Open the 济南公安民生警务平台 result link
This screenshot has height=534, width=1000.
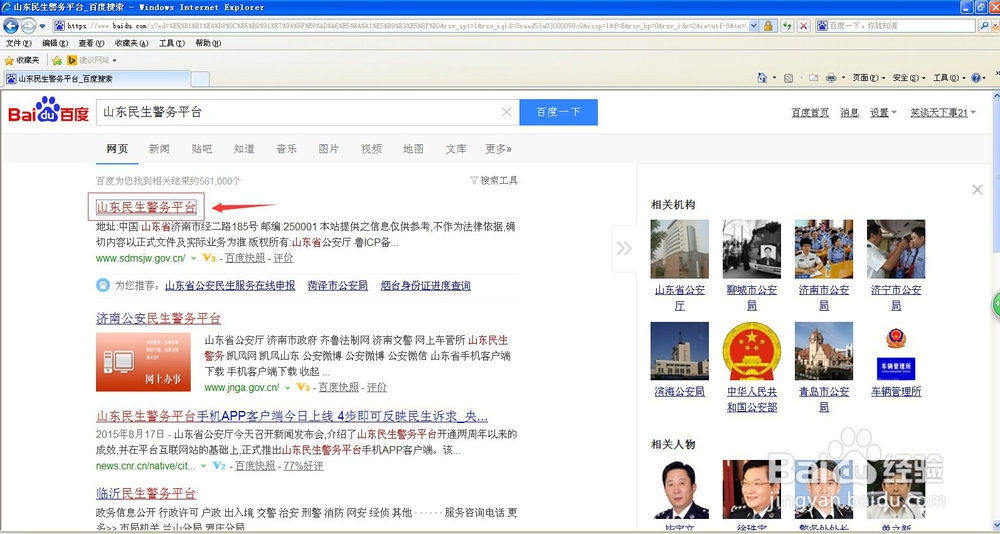tap(158, 318)
